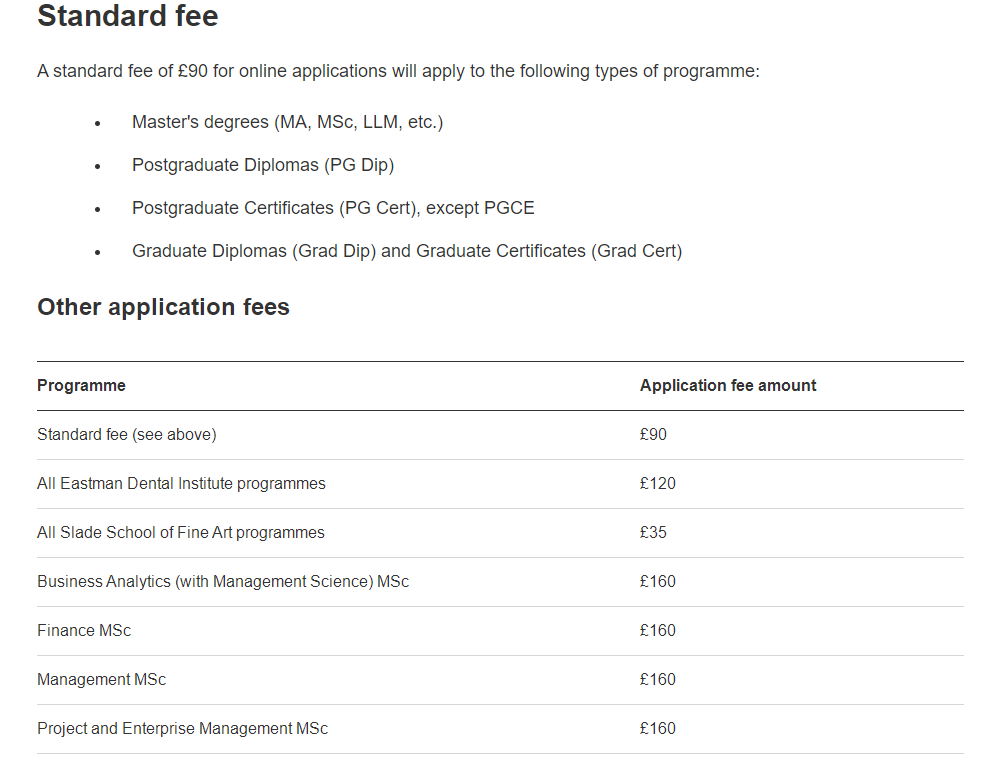The image size is (984, 761).
Task: Click Graduate Diplomas and Graduate Certificates item
Action: [x=407, y=251]
